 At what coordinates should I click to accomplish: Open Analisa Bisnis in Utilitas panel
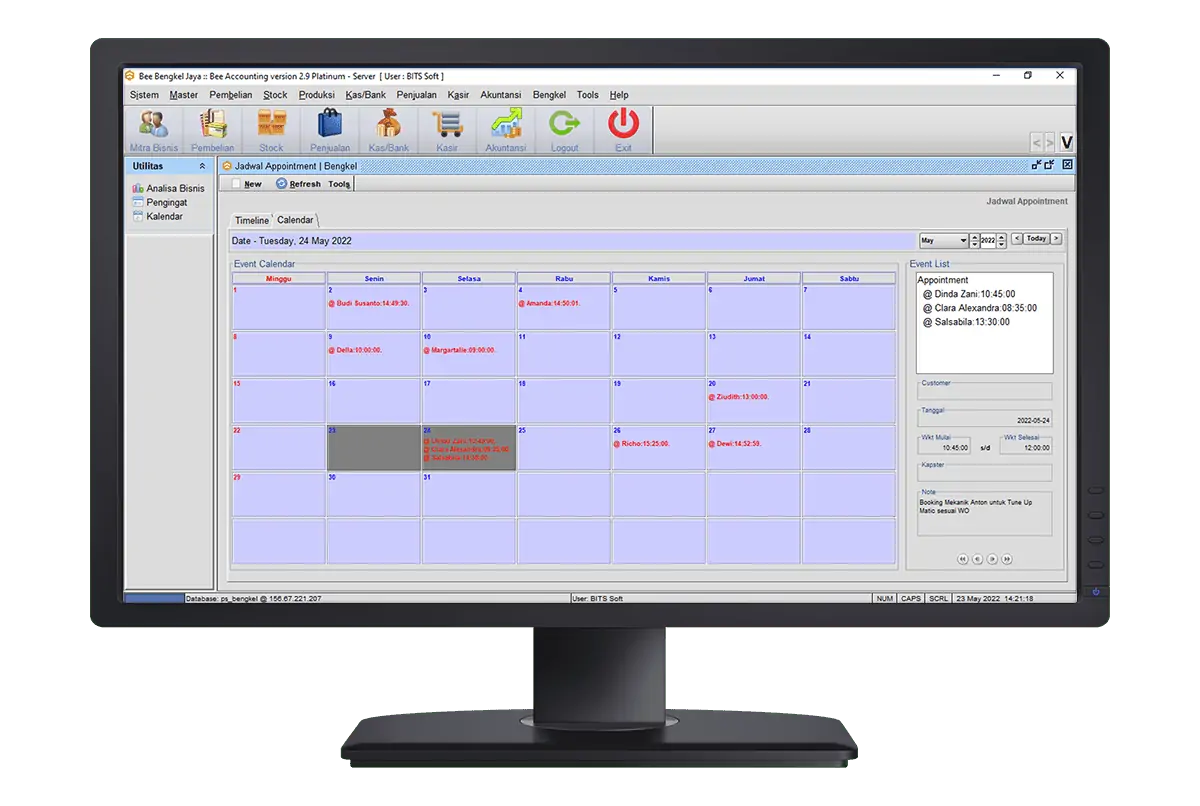click(174, 188)
